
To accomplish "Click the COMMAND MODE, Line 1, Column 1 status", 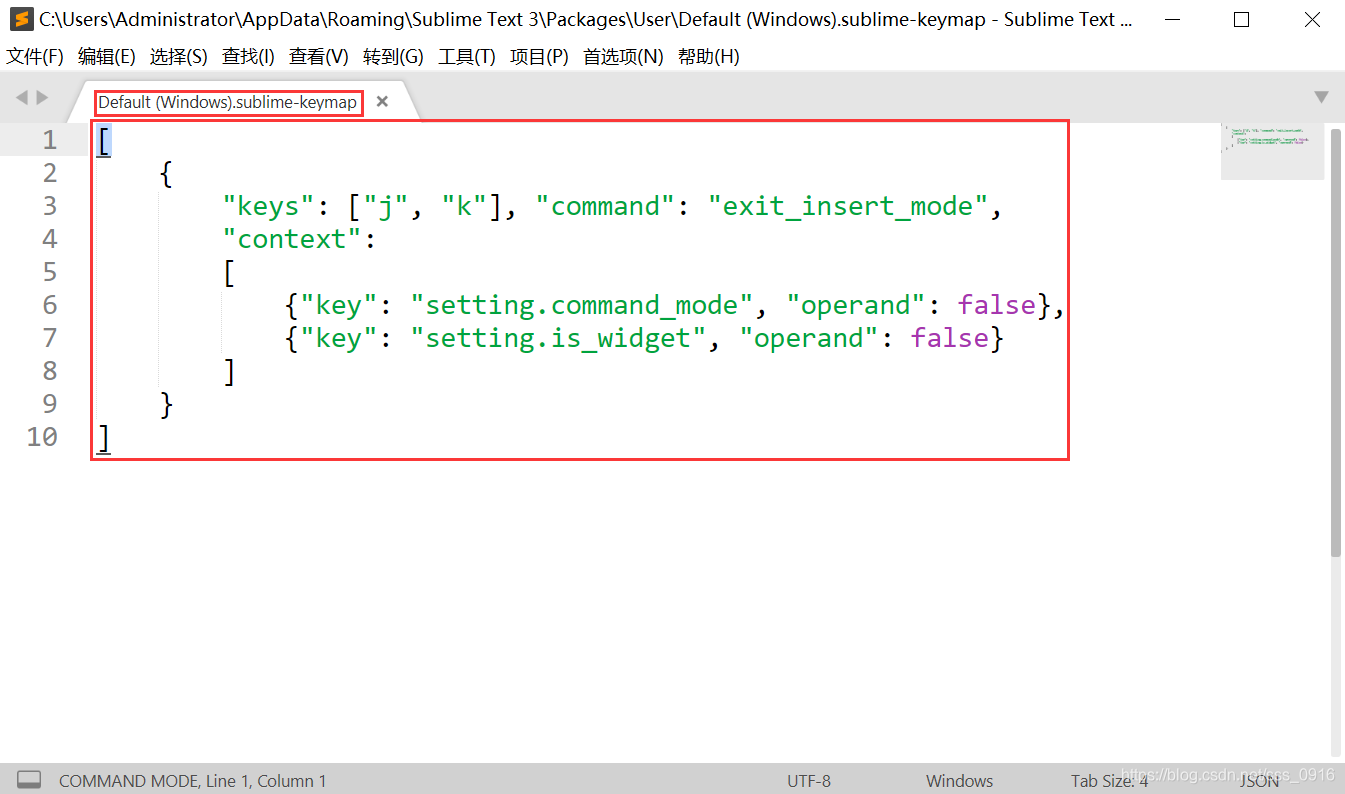I will 193,781.
